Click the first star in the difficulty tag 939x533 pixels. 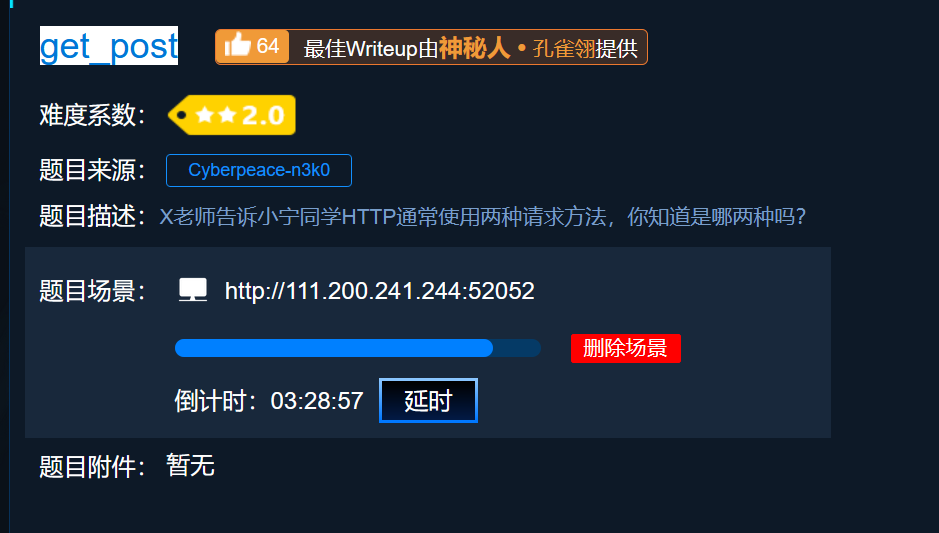tap(205, 115)
